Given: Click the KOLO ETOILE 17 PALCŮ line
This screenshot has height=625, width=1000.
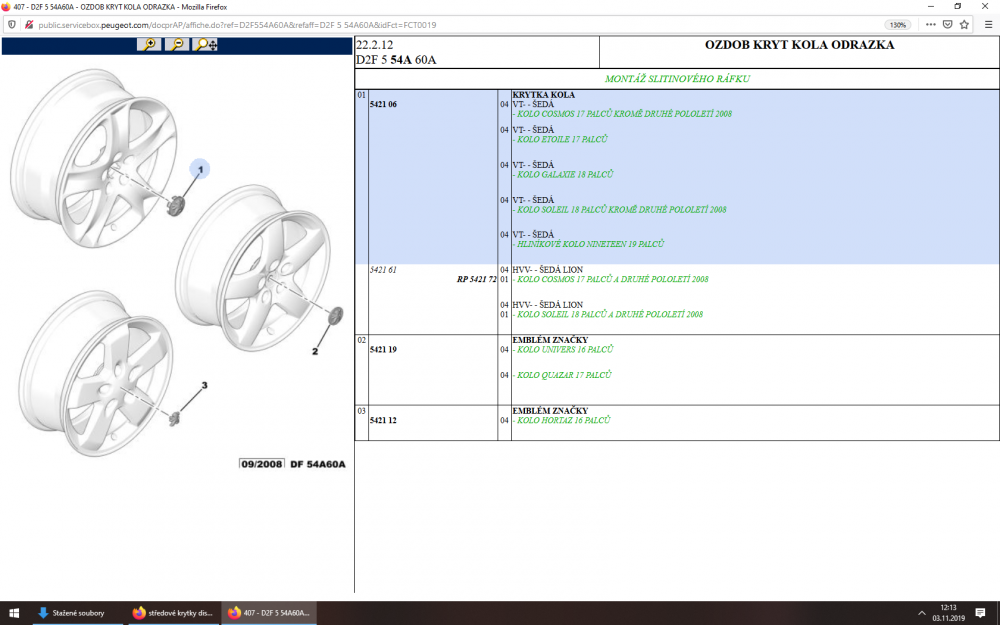Looking at the screenshot, I should (561, 139).
